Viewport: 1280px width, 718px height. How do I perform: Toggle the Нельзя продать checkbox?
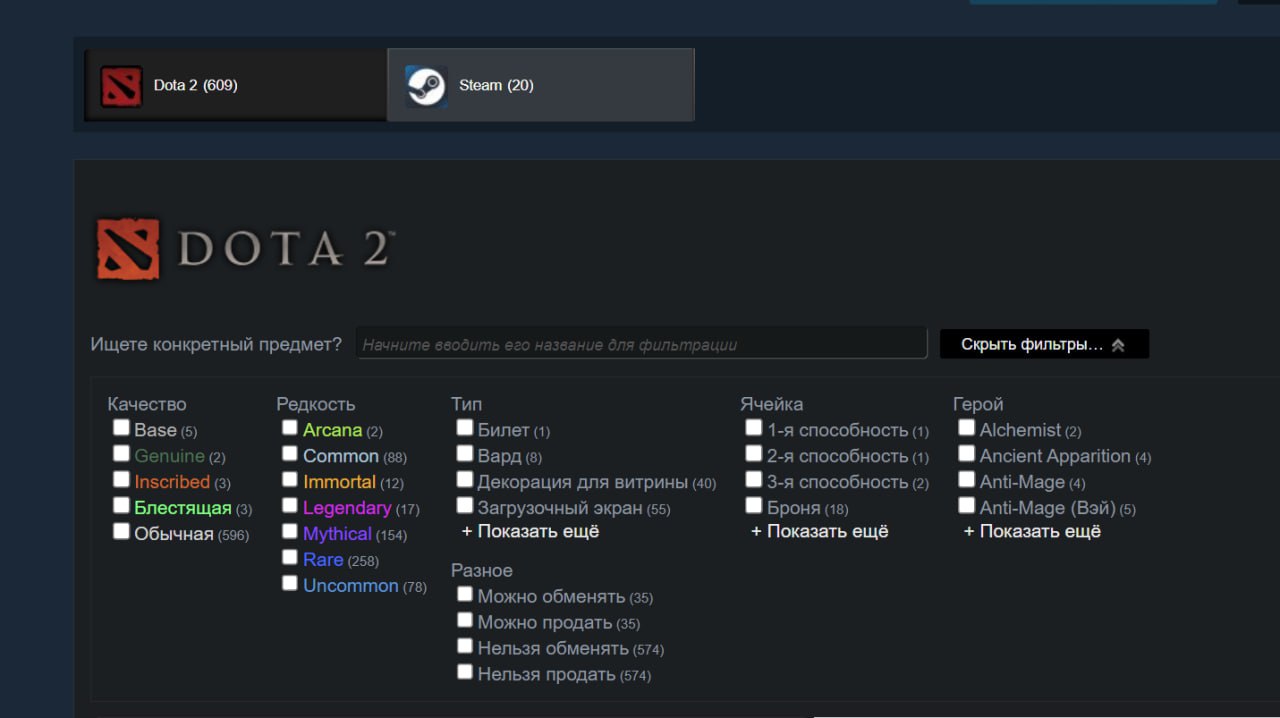(x=464, y=671)
